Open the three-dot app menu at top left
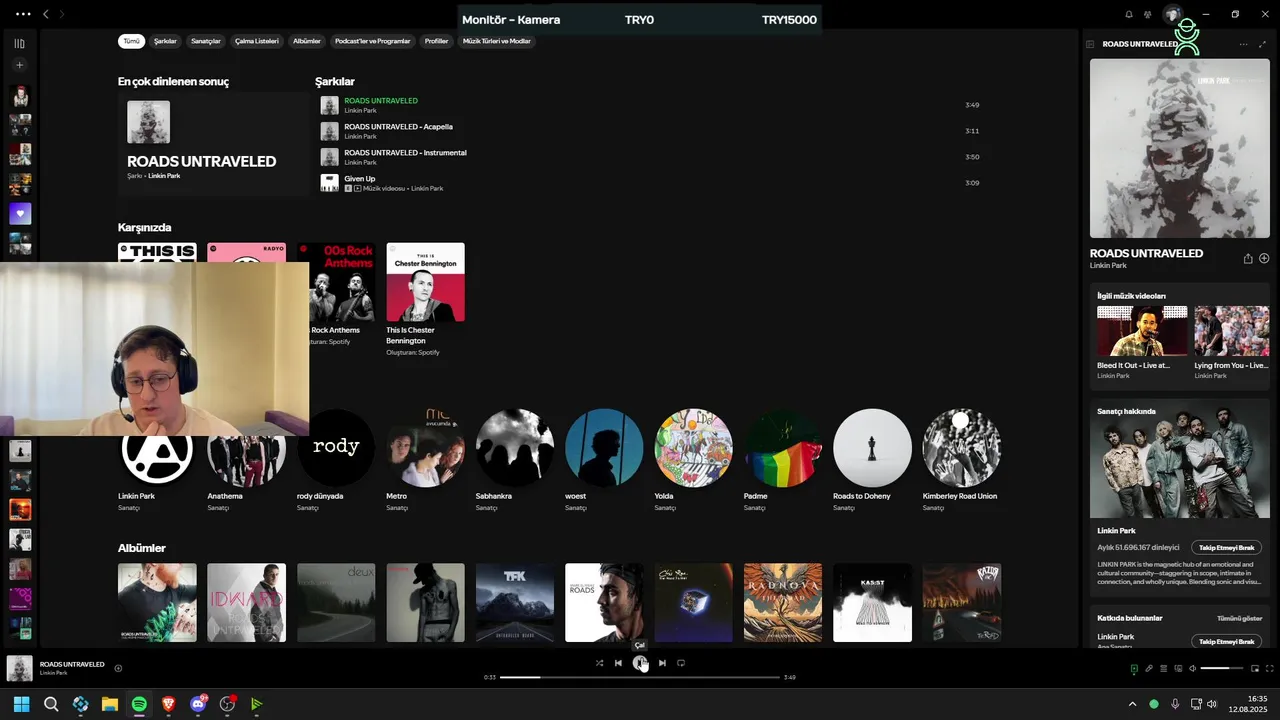 click(22, 14)
